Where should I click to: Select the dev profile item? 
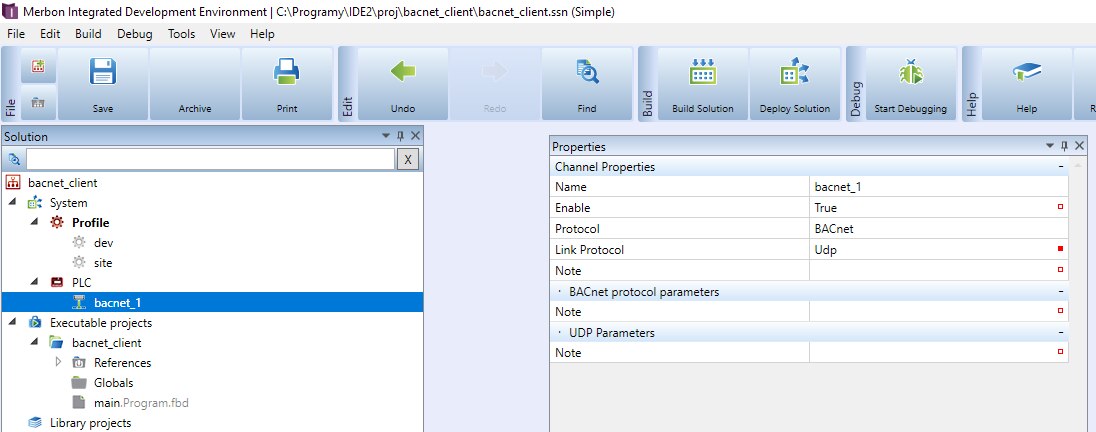click(x=102, y=243)
